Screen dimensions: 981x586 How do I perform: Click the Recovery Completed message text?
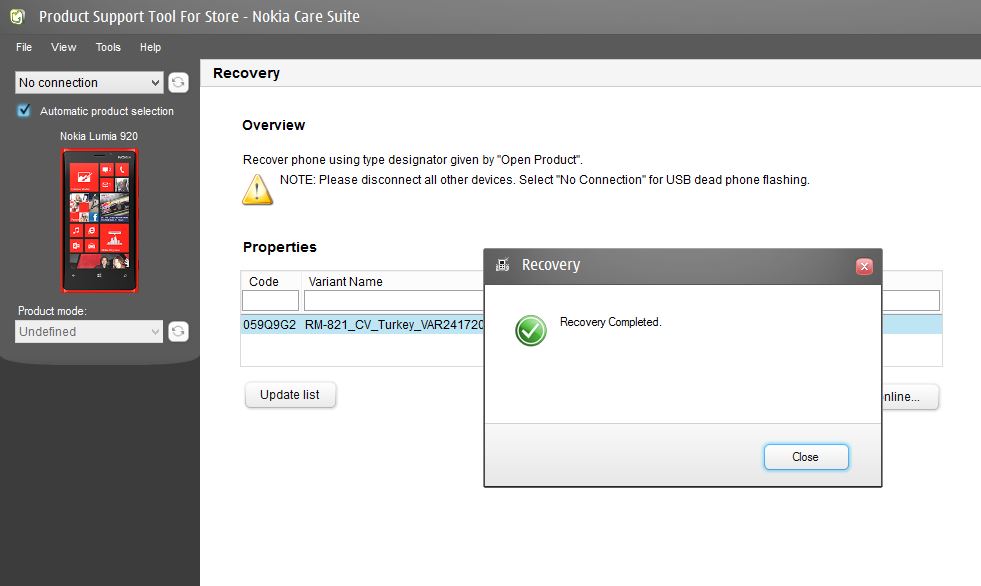coord(611,322)
